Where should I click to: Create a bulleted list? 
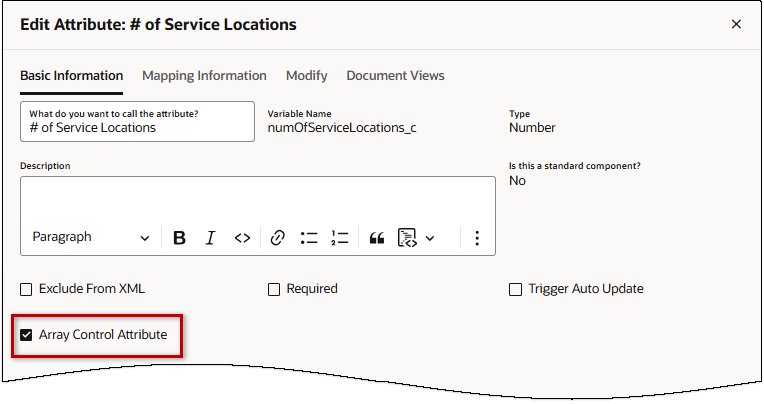click(x=309, y=238)
